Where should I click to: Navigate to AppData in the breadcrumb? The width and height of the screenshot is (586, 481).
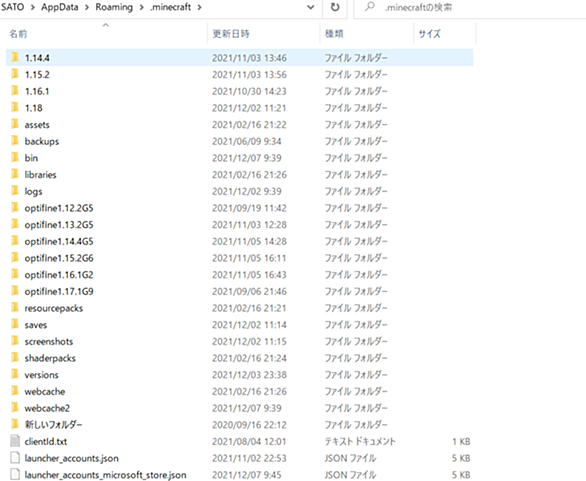pos(60,7)
